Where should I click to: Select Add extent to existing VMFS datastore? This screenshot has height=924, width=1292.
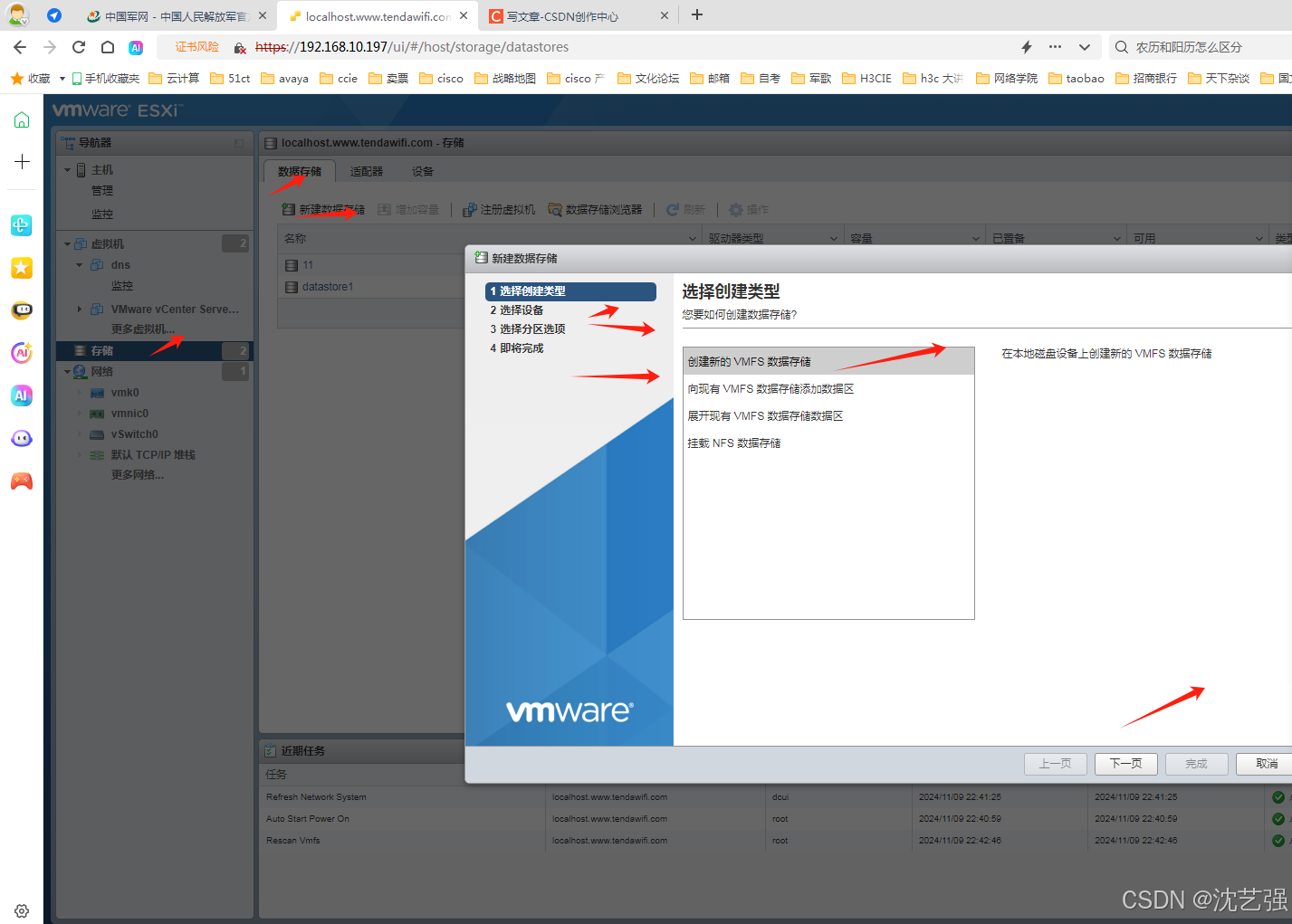tap(828, 389)
